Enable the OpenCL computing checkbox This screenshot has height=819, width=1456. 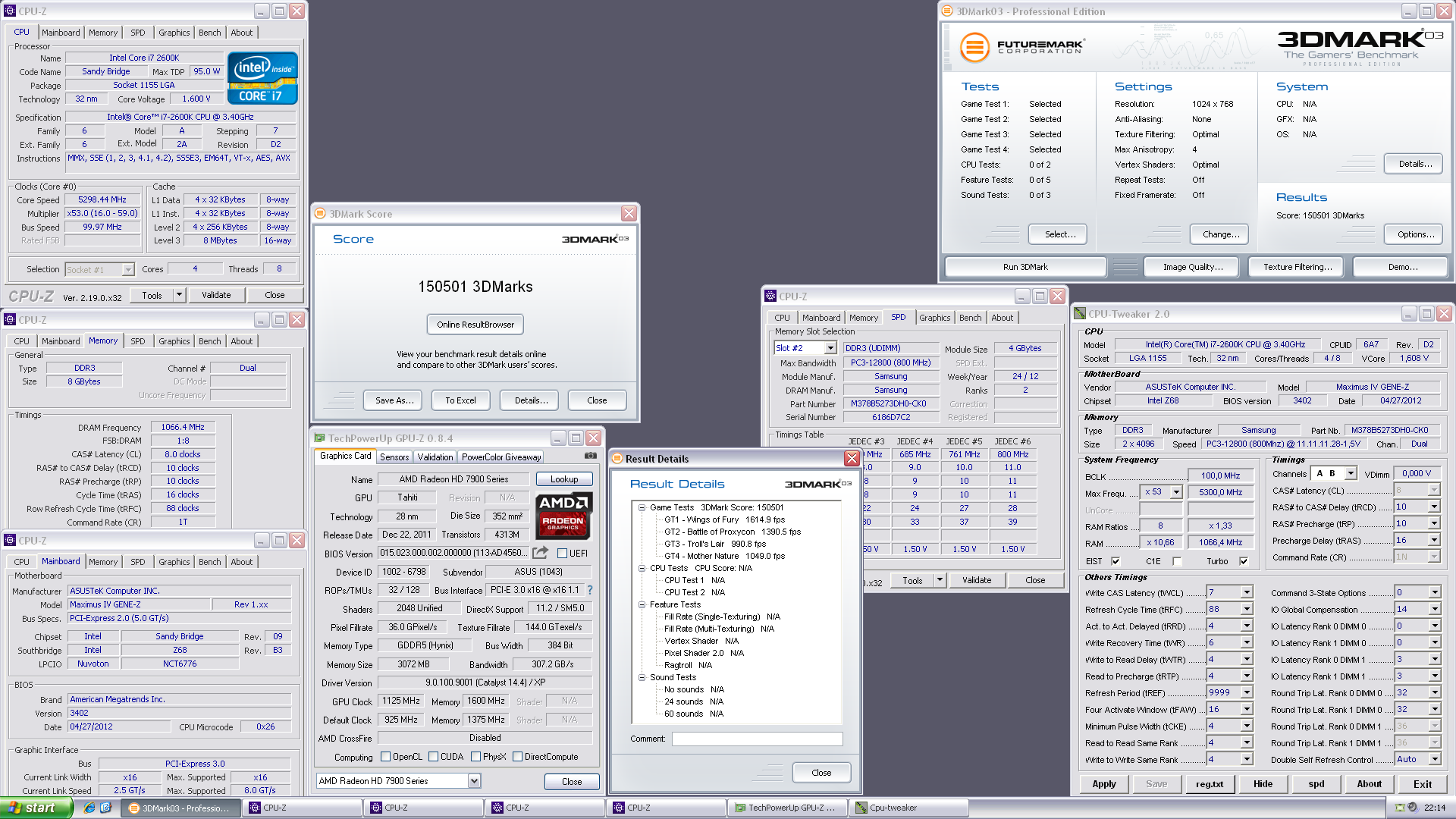(385, 757)
